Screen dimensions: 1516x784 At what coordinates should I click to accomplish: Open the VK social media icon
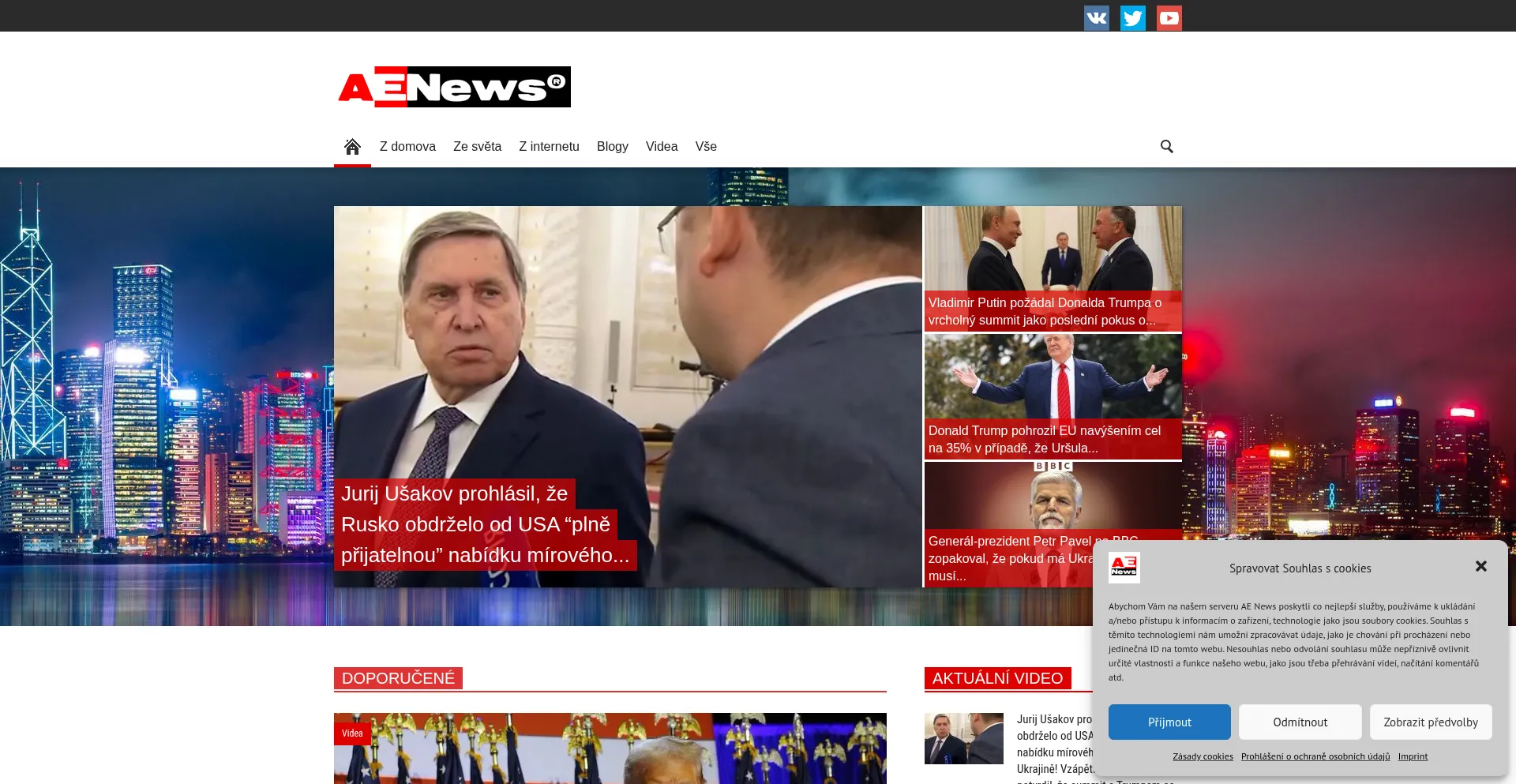pos(1096,17)
